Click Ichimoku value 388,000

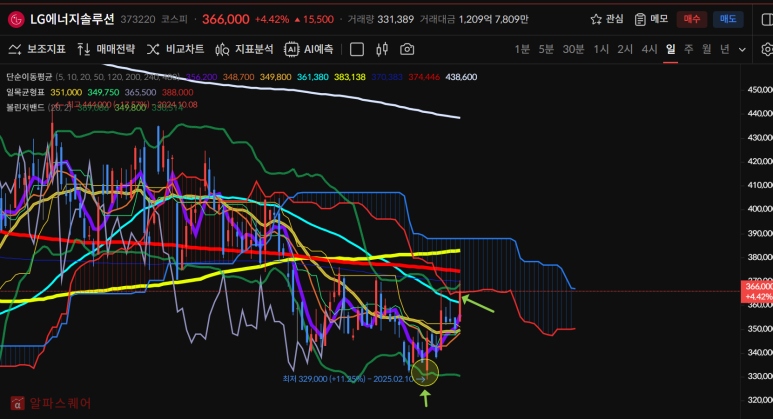point(177,92)
